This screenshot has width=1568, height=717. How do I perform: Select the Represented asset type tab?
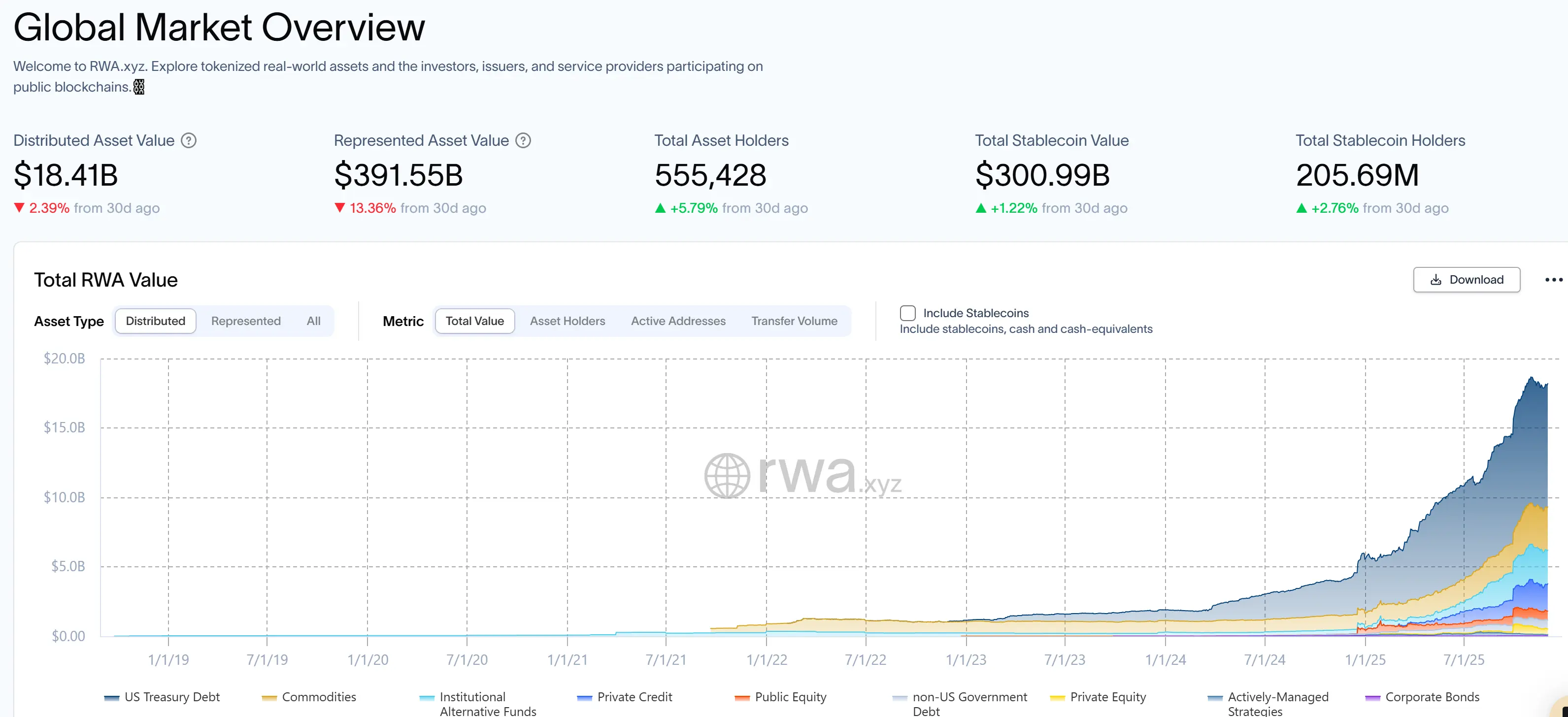pos(245,321)
